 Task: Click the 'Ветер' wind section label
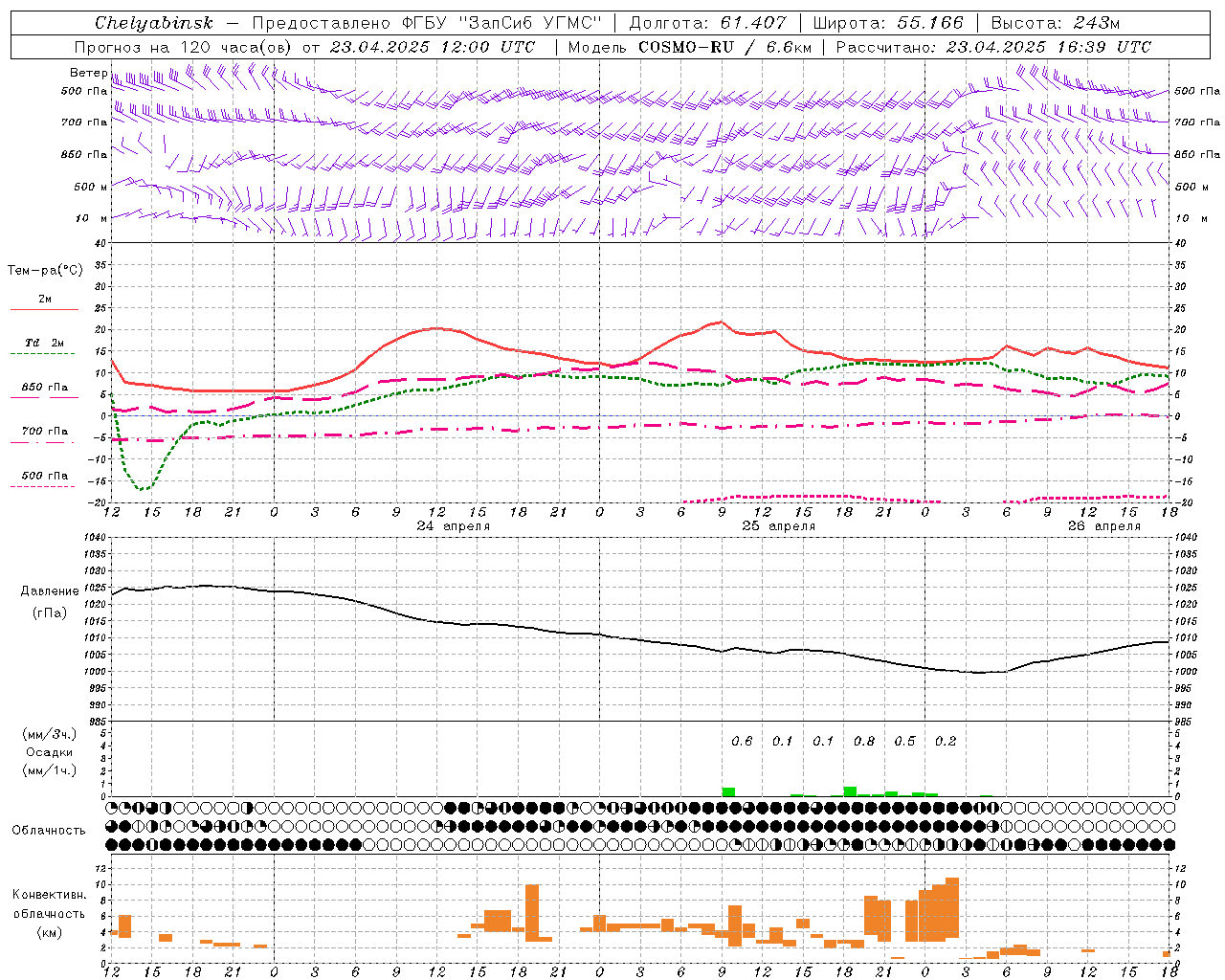(88, 73)
